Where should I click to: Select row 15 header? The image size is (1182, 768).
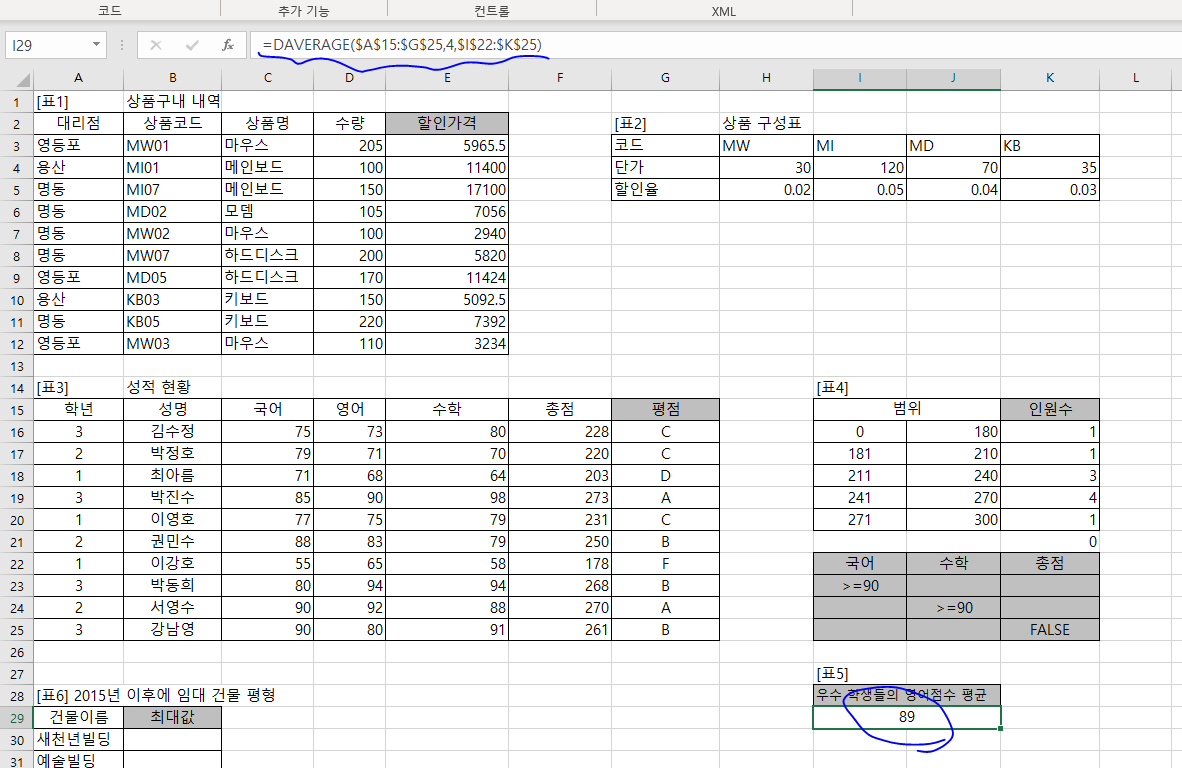(16, 409)
